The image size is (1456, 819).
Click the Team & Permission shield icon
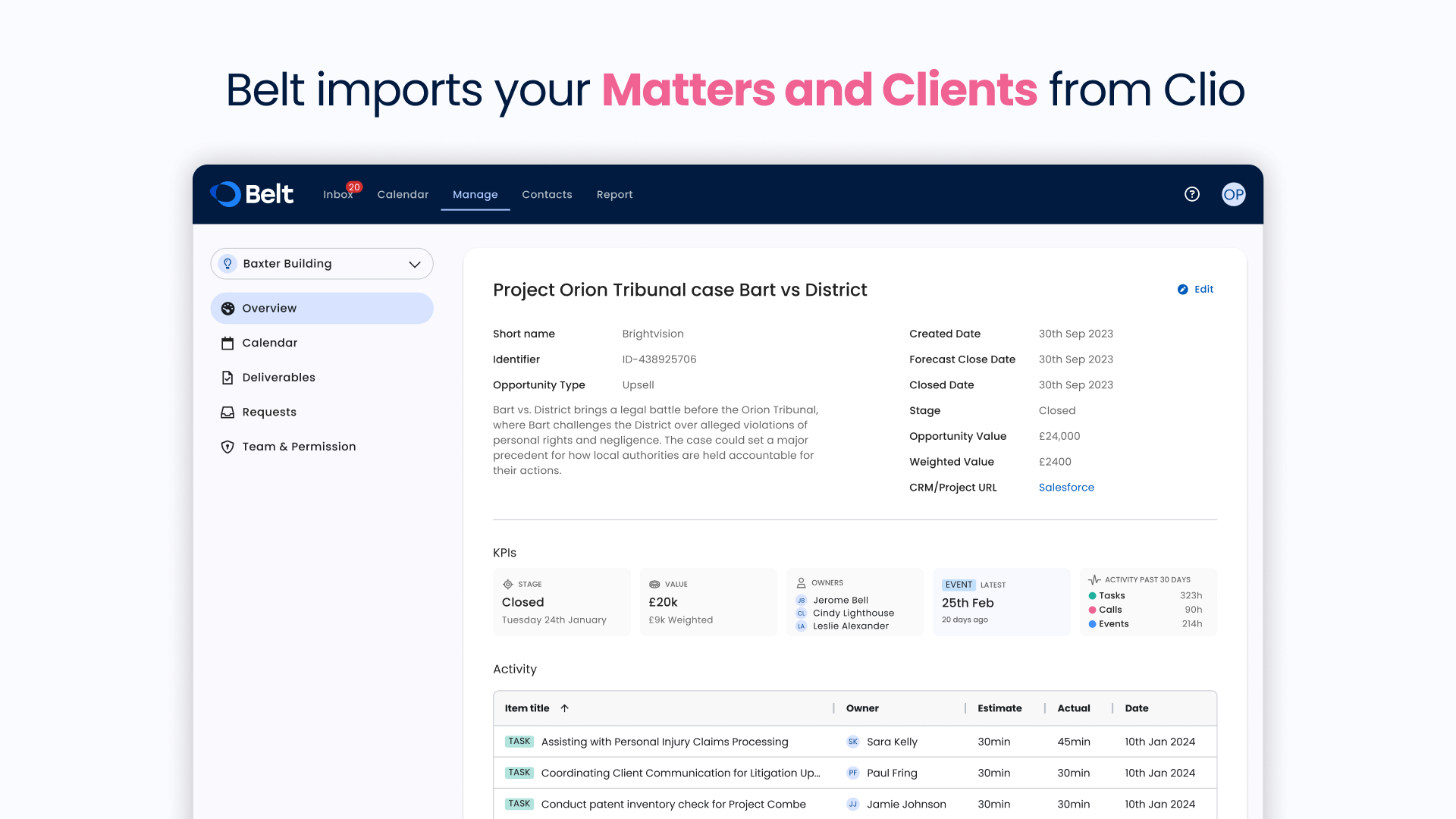pyautogui.click(x=227, y=447)
